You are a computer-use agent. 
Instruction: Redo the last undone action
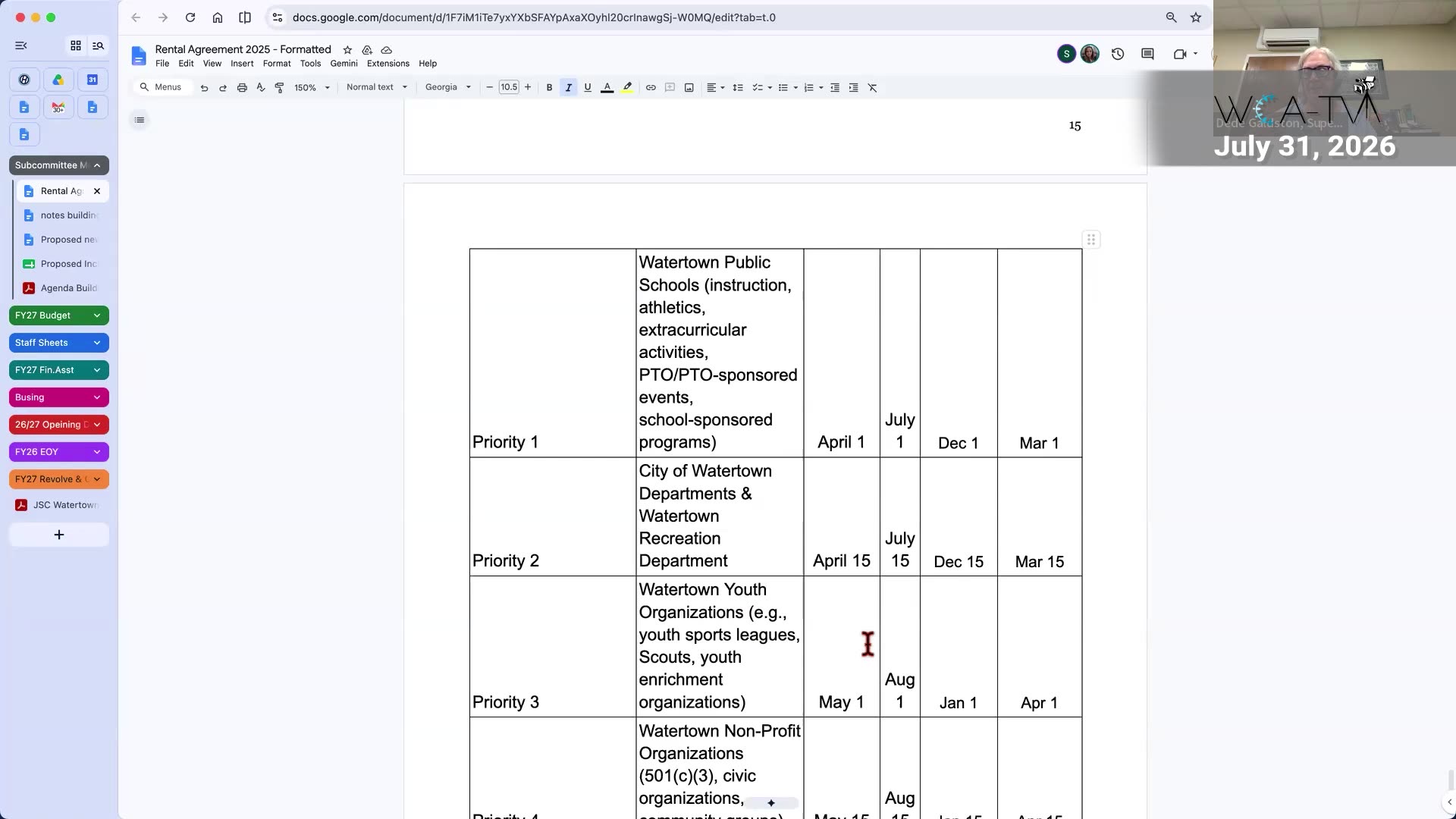tap(223, 88)
